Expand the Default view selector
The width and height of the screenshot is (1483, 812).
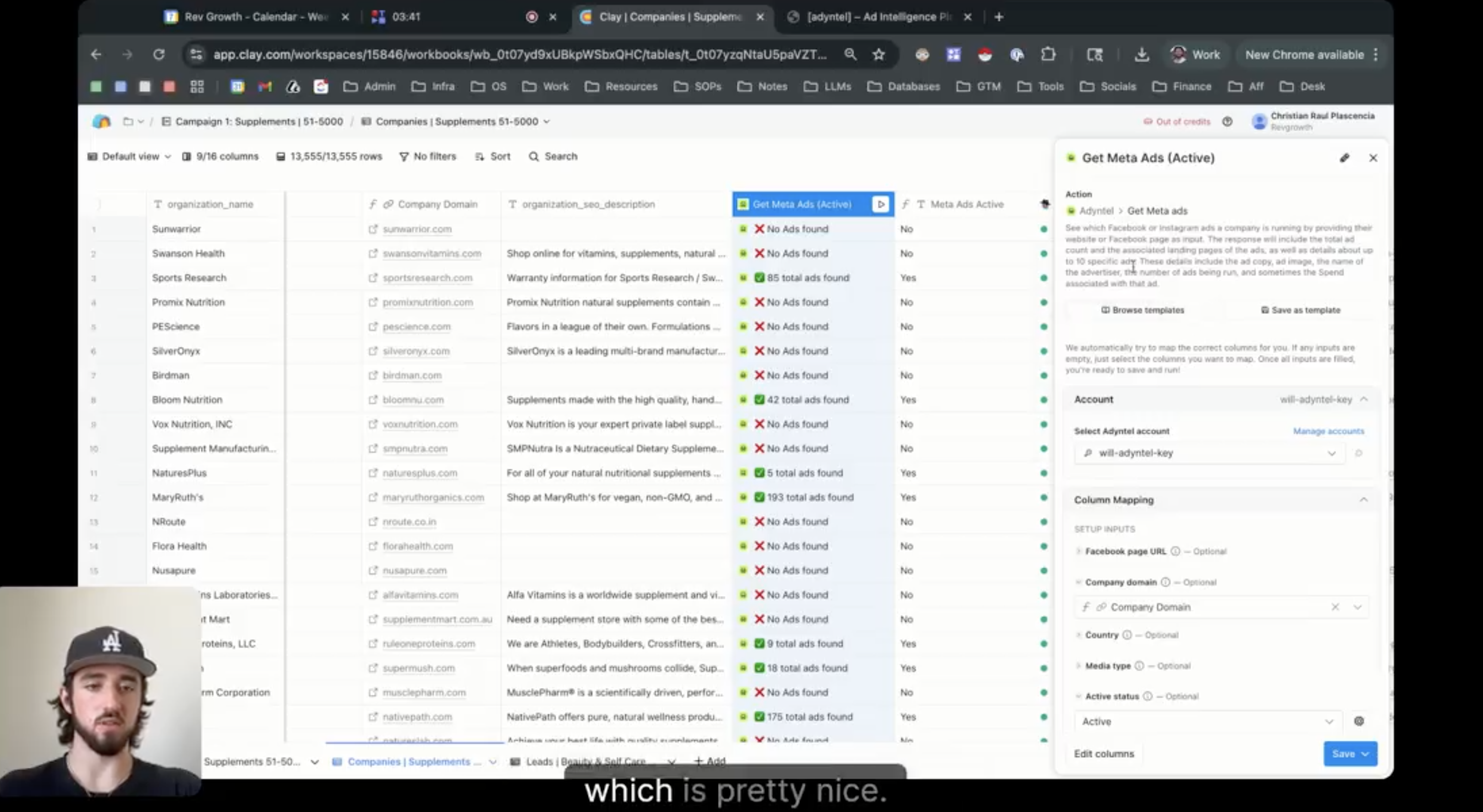[x=130, y=156]
